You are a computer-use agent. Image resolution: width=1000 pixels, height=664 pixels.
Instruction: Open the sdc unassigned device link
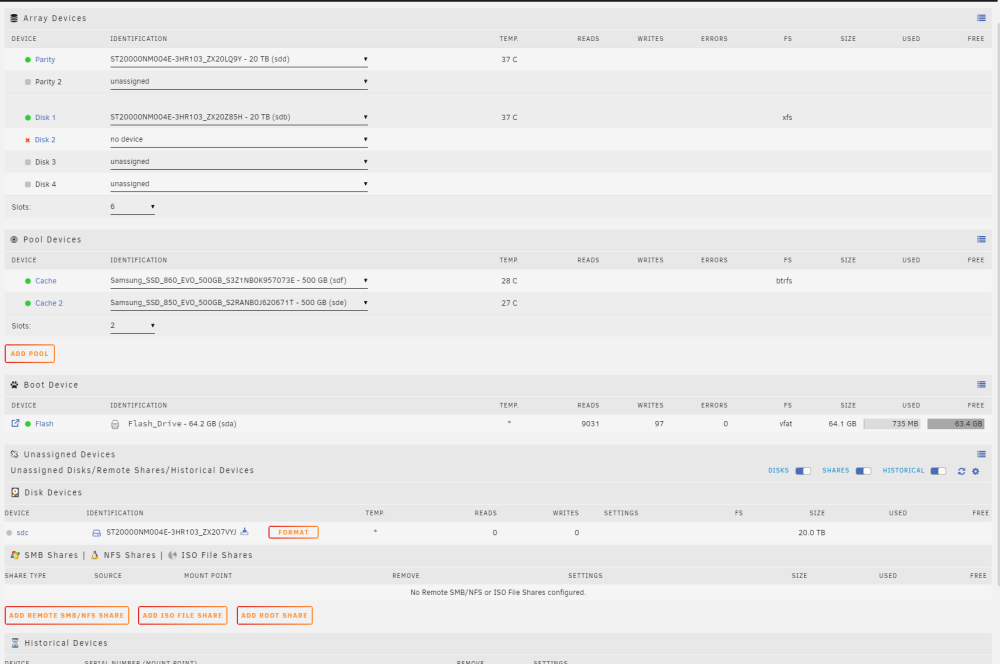tap(22, 533)
